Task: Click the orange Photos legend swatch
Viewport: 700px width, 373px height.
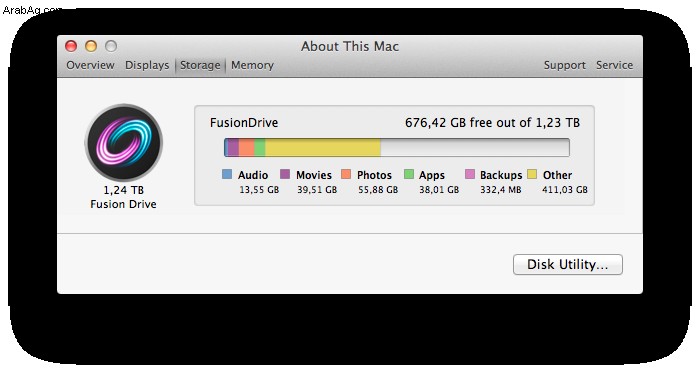Action: pyautogui.click(x=346, y=174)
